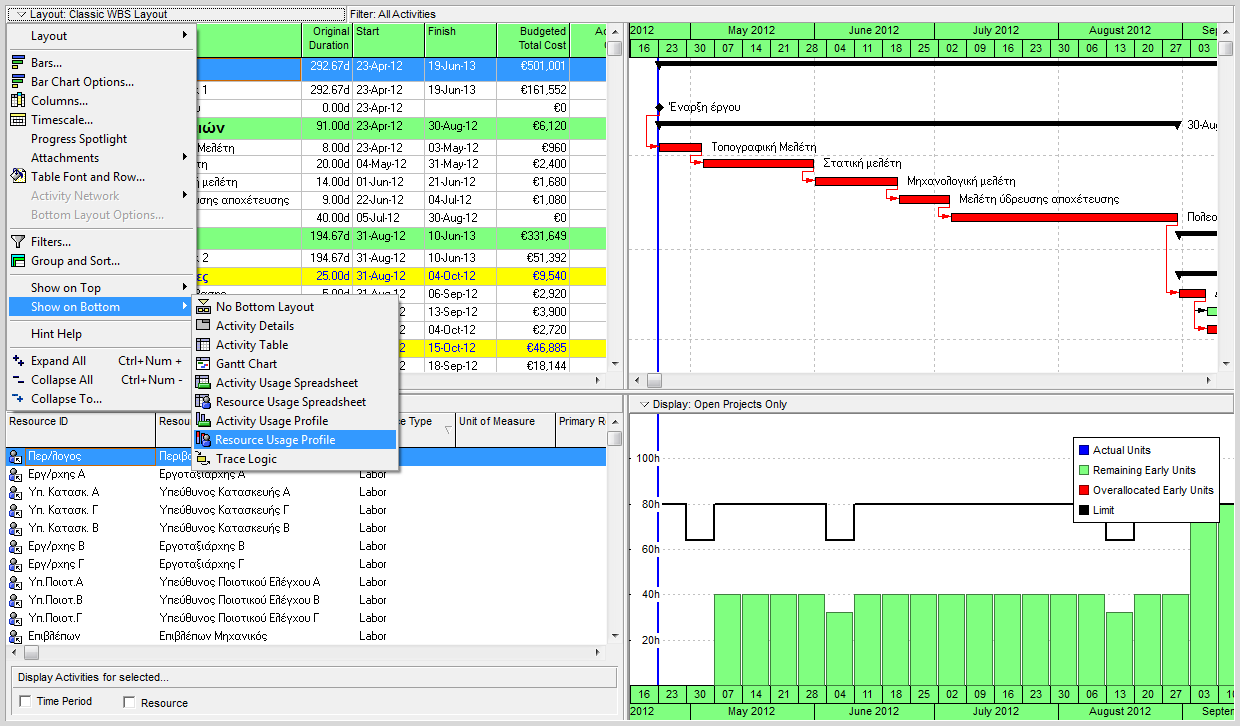Show Gantt Chart on the bottom
Viewport: 1240px width, 726px height.
pyautogui.click(x=296, y=364)
